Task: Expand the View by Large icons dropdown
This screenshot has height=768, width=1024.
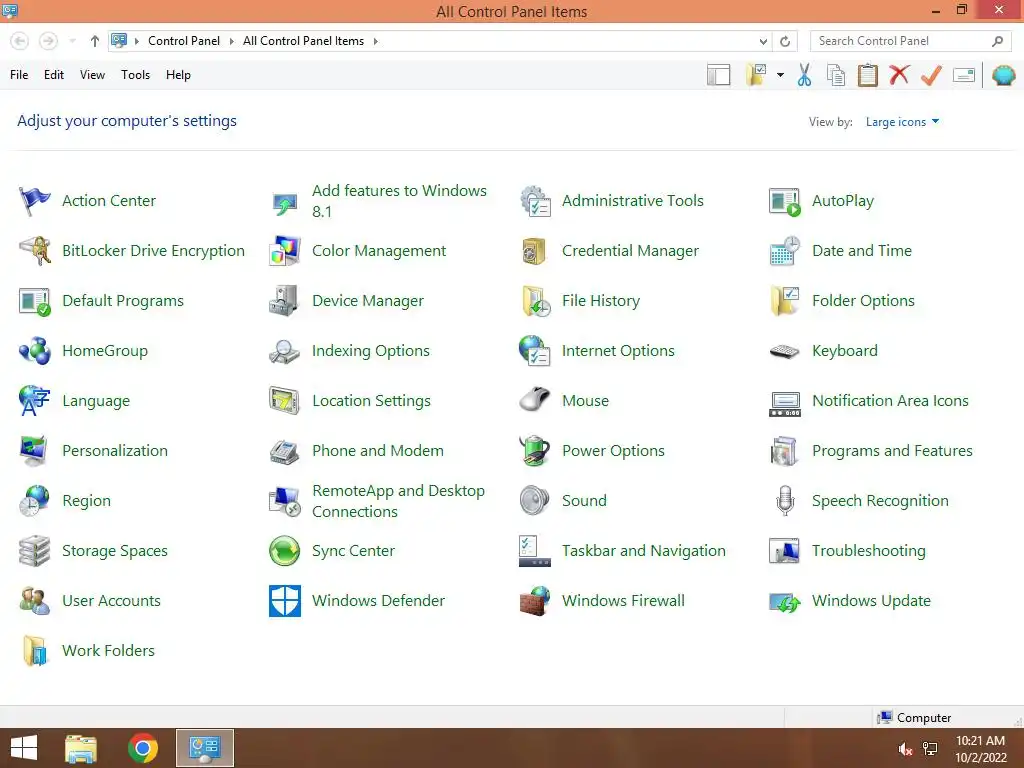Action: [902, 121]
